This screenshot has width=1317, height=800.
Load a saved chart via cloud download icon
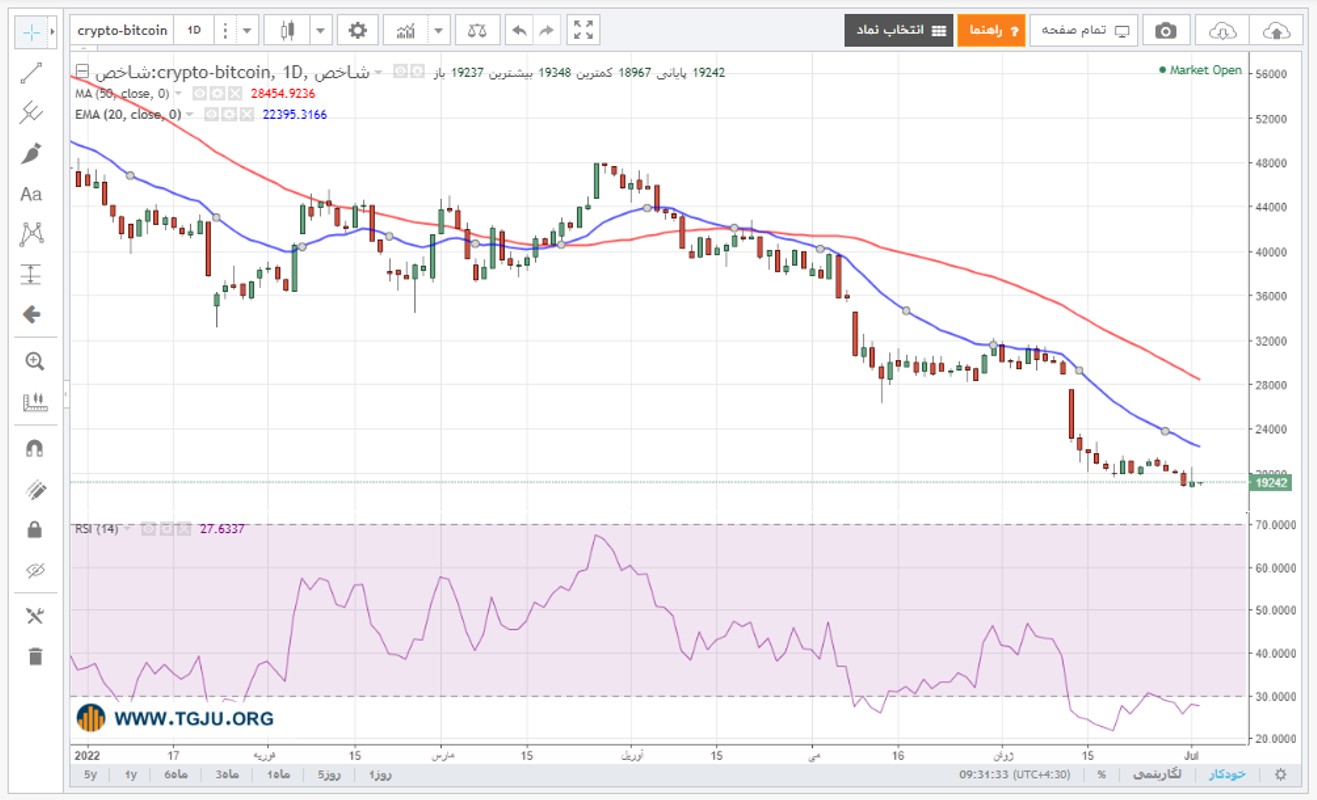(1222, 30)
